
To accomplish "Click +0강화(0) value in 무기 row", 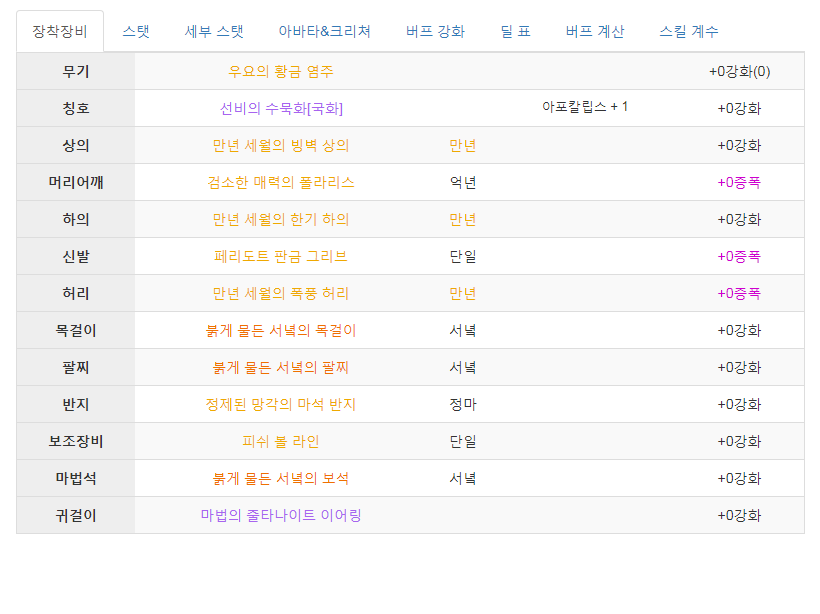I will [x=739, y=71].
